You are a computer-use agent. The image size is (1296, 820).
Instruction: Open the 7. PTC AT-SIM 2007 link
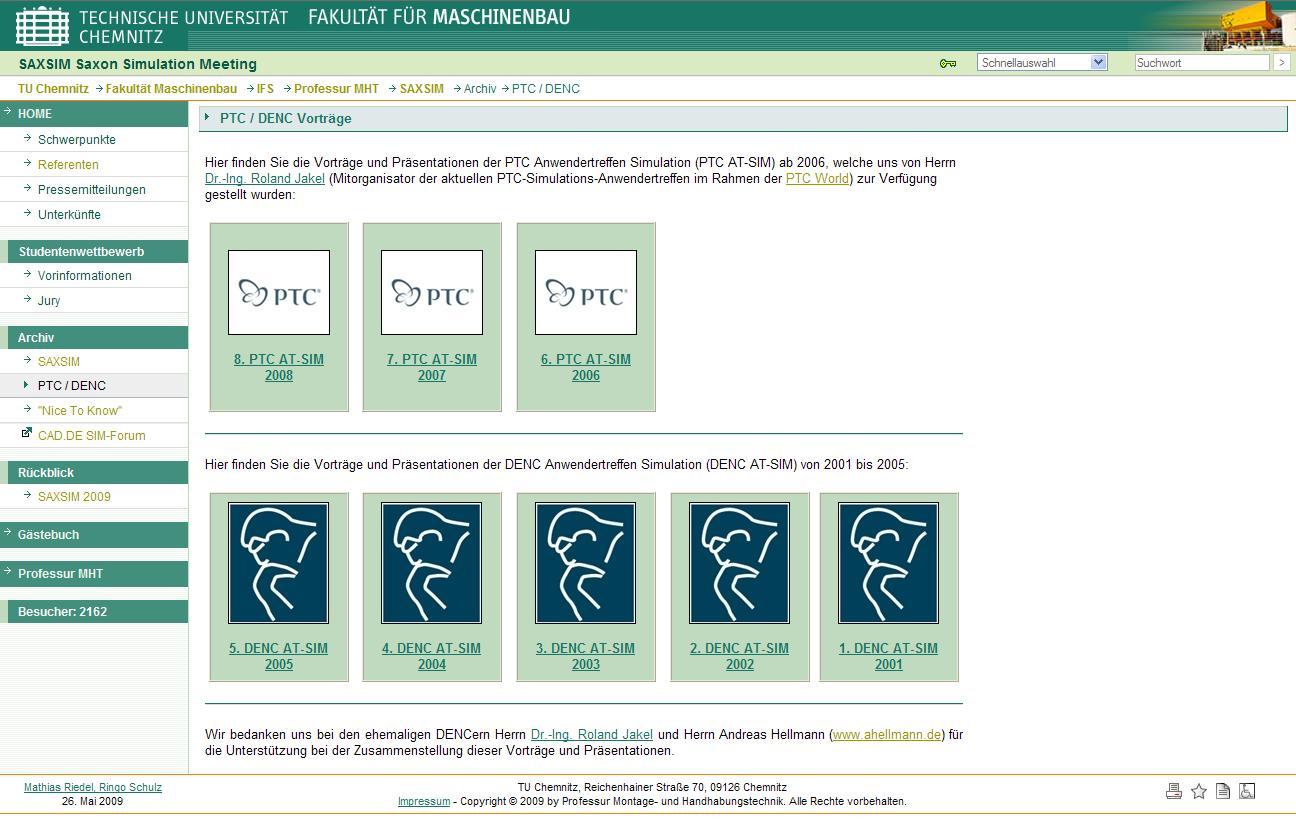tap(432, 367)
